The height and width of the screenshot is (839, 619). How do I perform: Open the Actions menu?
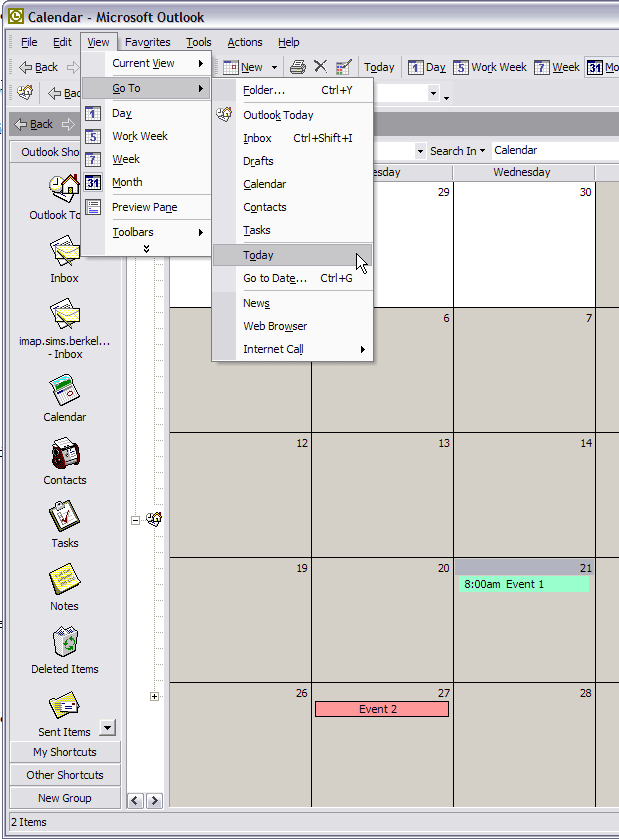245,42
